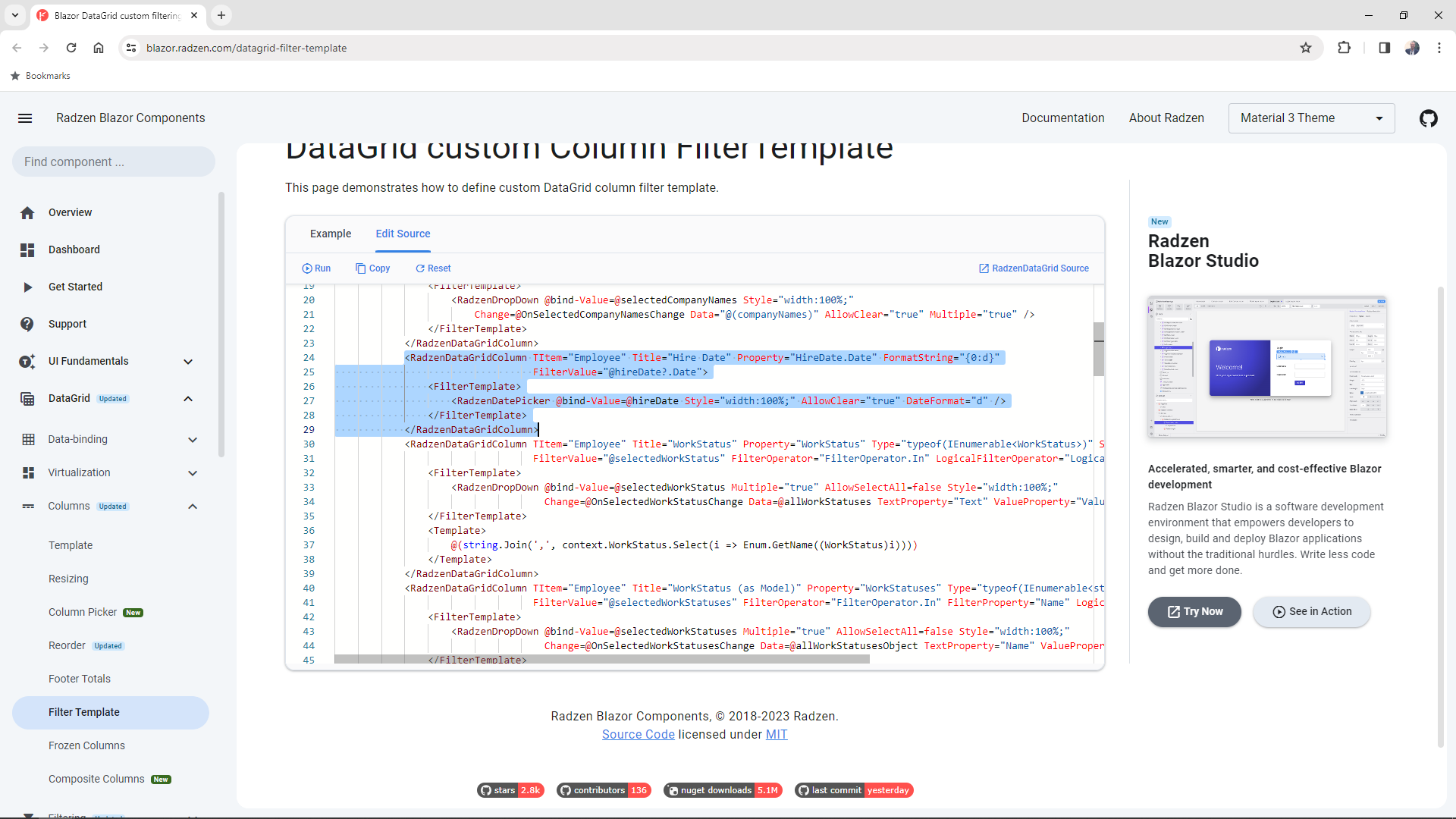Screen dimensions: 1456x819
Task: Click the Radzen Blazor Studio screenshot thumbnail
Action: [1267, 367]
